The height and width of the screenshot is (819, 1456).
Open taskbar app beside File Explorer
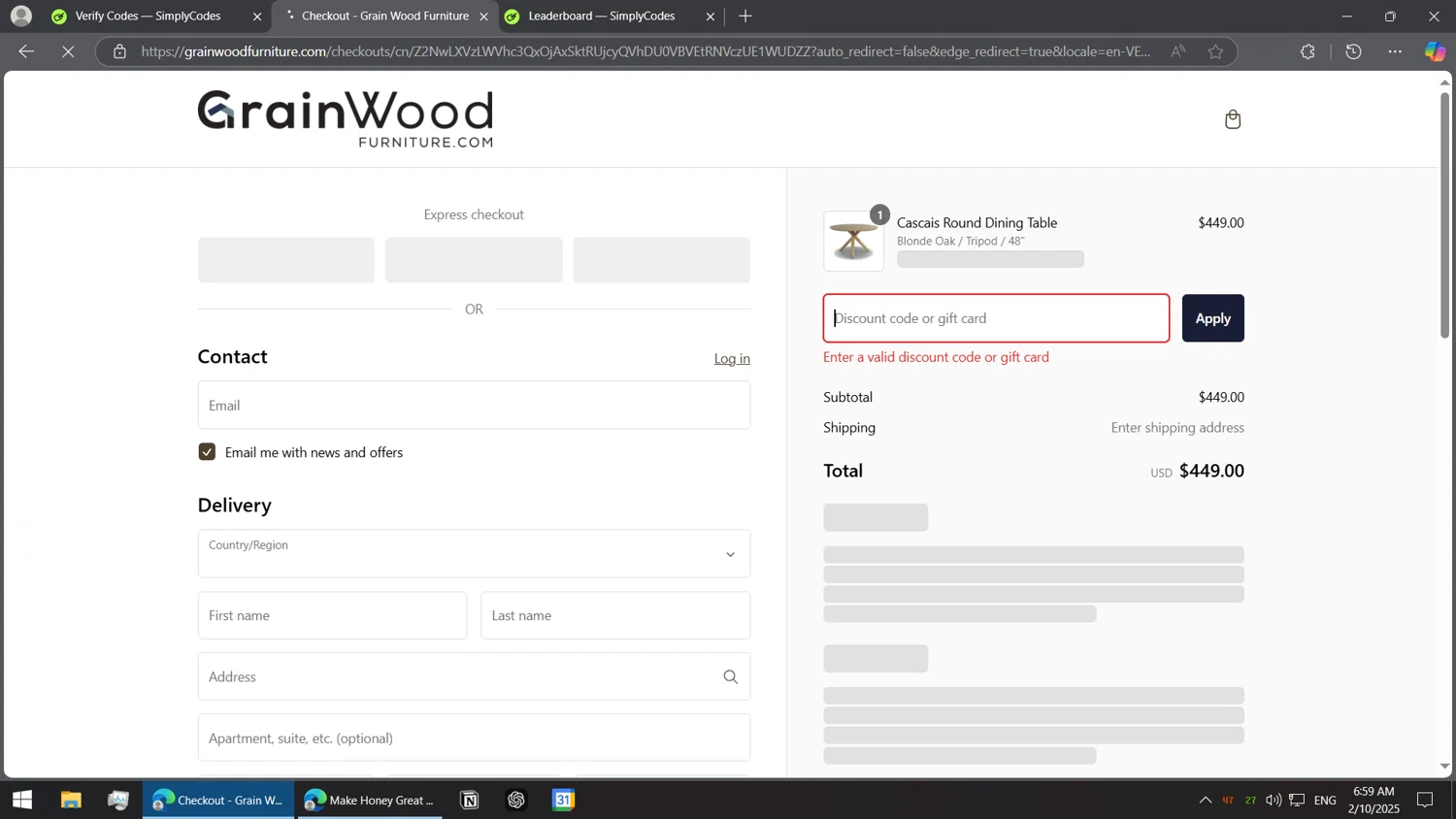[118, 800]
